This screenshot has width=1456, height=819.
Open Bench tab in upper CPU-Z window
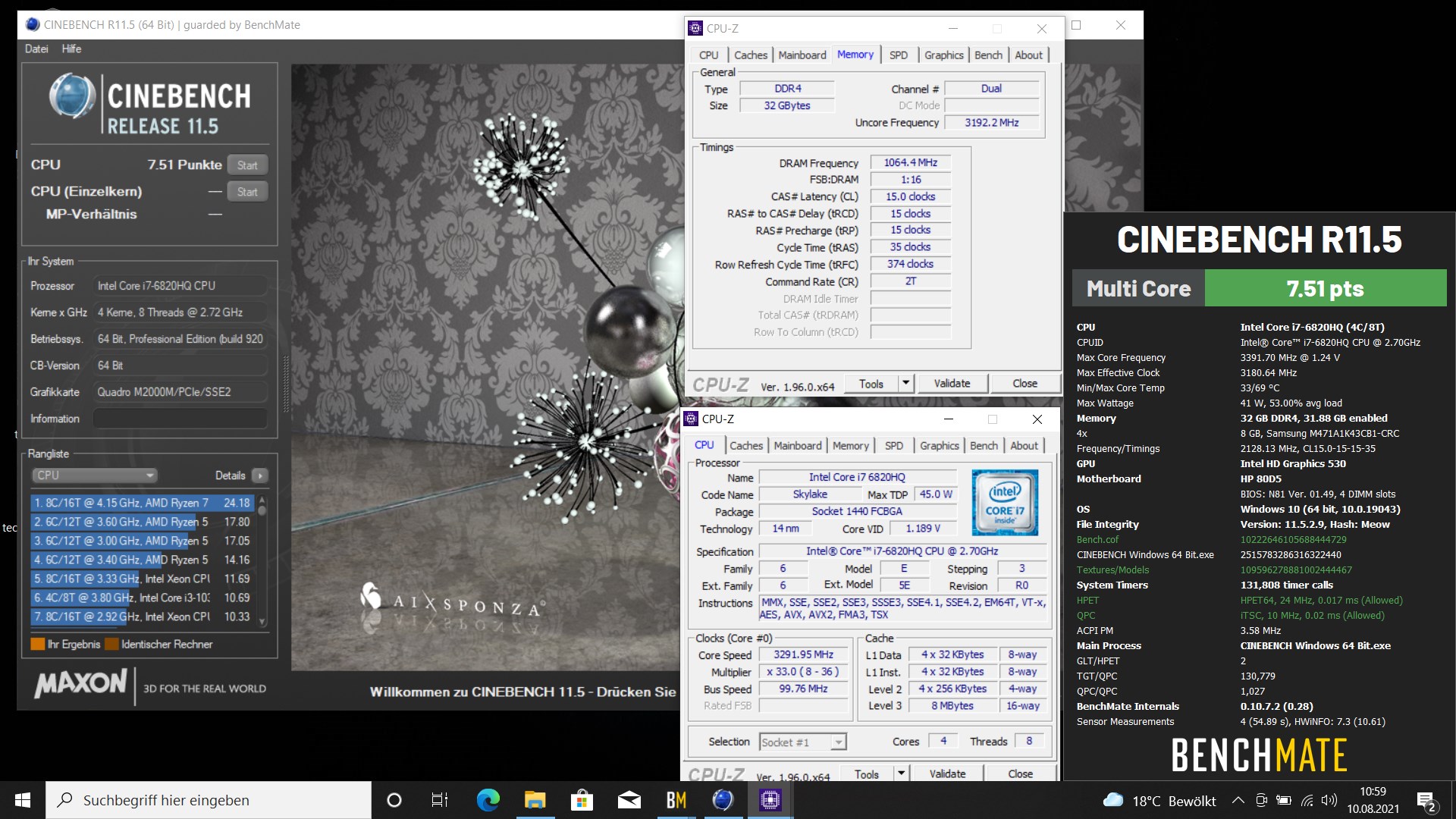(988, 55)
